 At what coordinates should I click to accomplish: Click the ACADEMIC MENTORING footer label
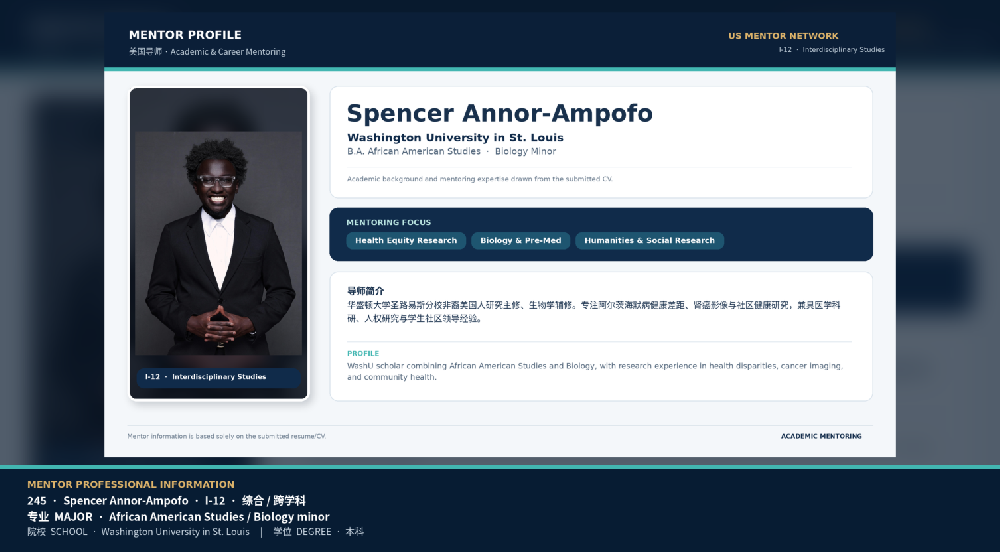click(821, 436)
